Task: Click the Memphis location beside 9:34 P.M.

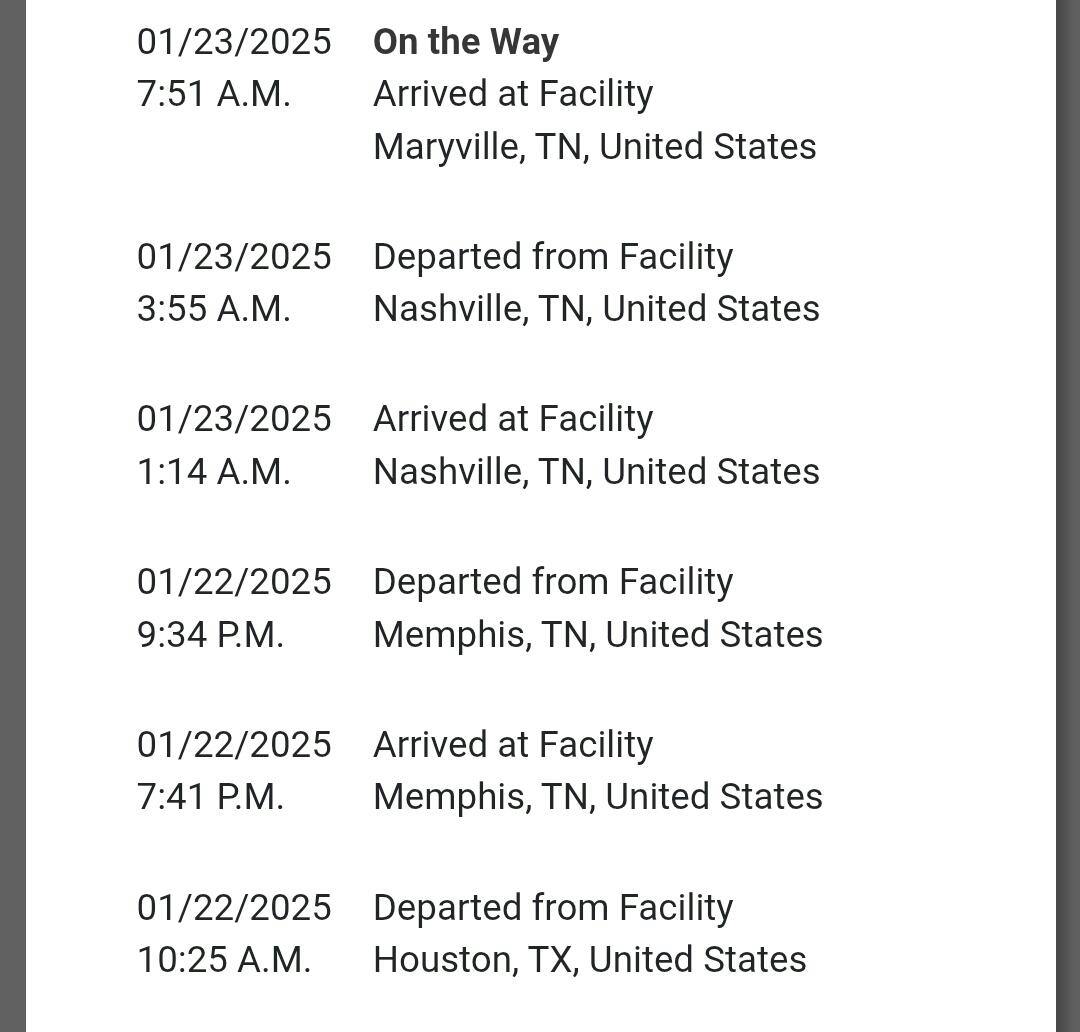Action: (597, 635)
